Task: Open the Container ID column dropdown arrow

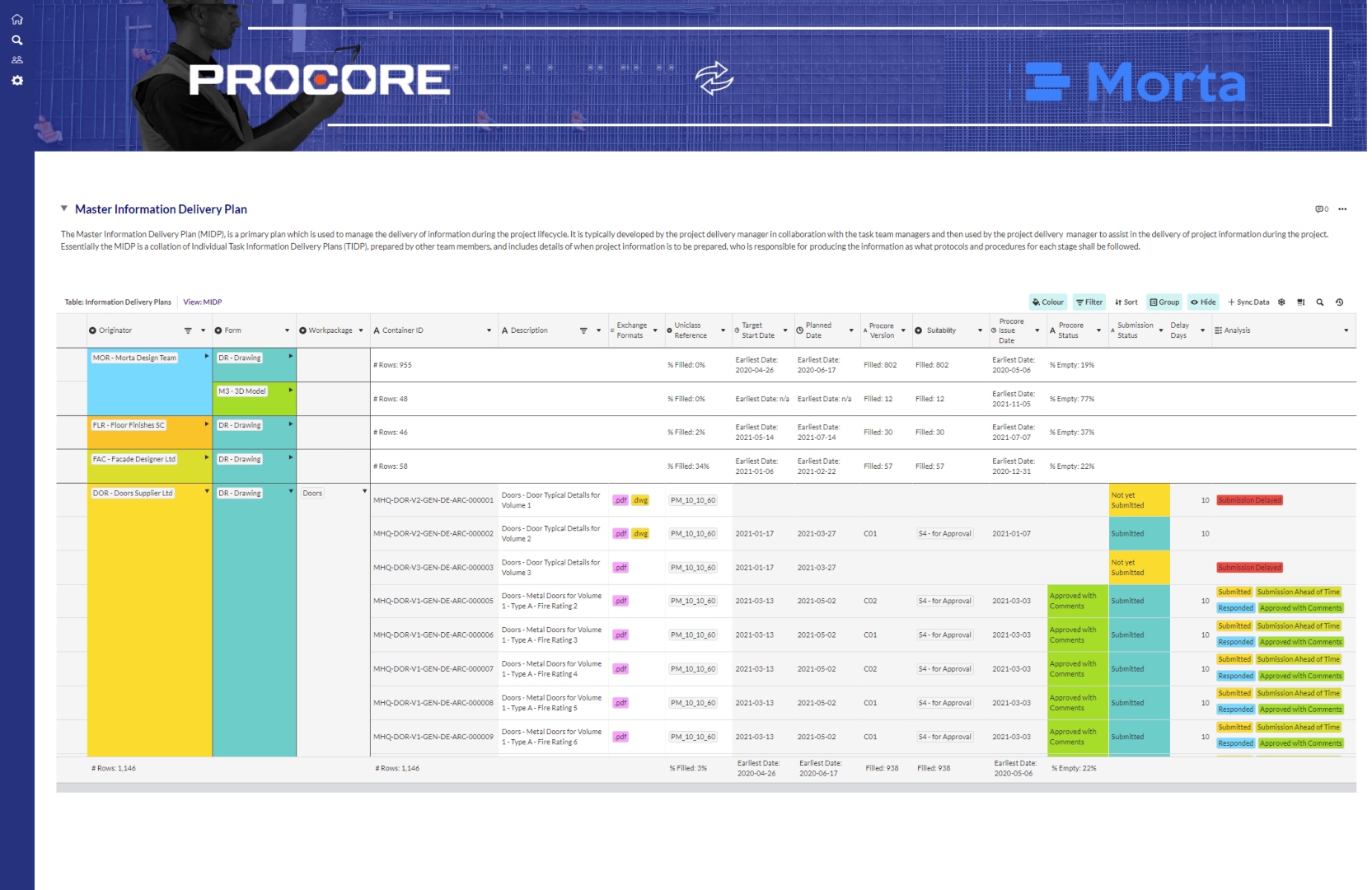Action: [x=489, y=331]
